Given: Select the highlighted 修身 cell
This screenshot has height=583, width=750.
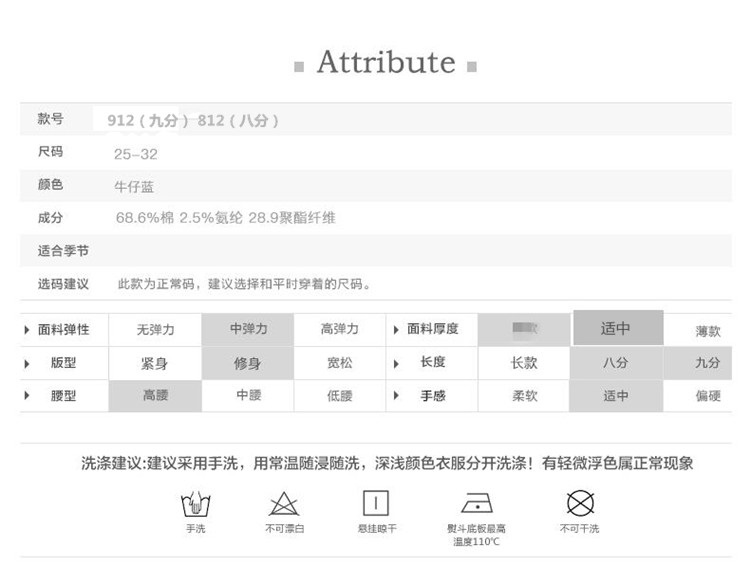Looking at the screenshot, I should 248,363.
